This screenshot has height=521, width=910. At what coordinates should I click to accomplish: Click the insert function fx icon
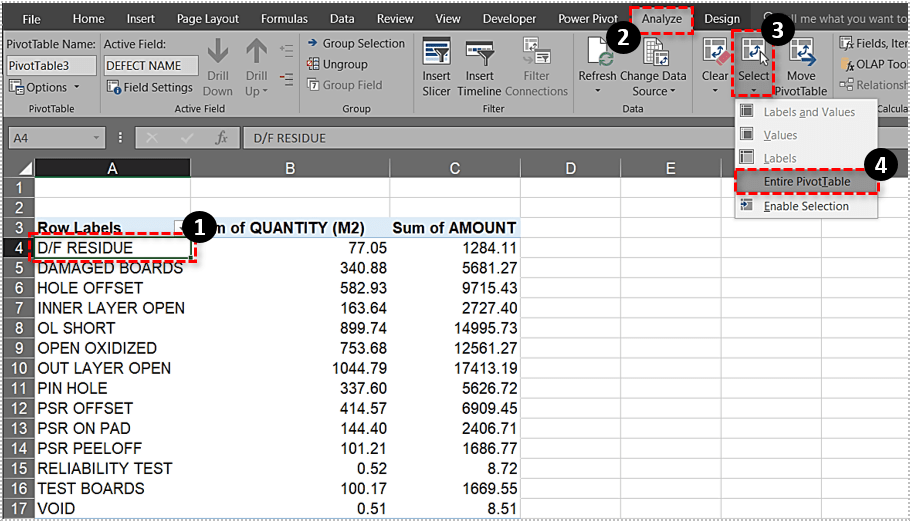pyautogui.click(x=222, y=138)
